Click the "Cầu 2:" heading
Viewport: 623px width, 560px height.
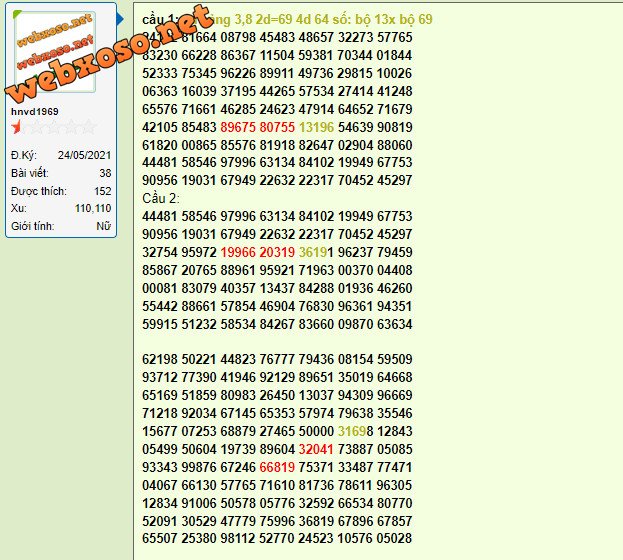coord(162,198)
